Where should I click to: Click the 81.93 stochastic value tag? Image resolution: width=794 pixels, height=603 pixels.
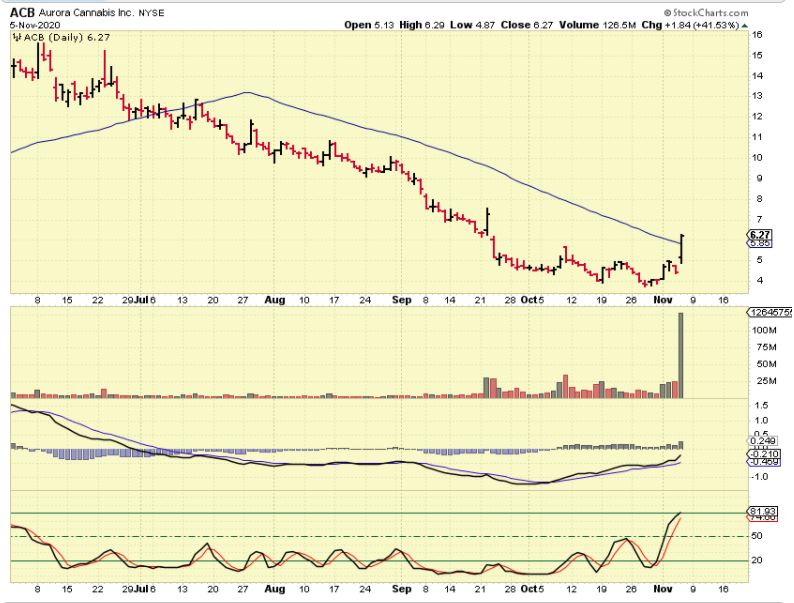point(763,511)
